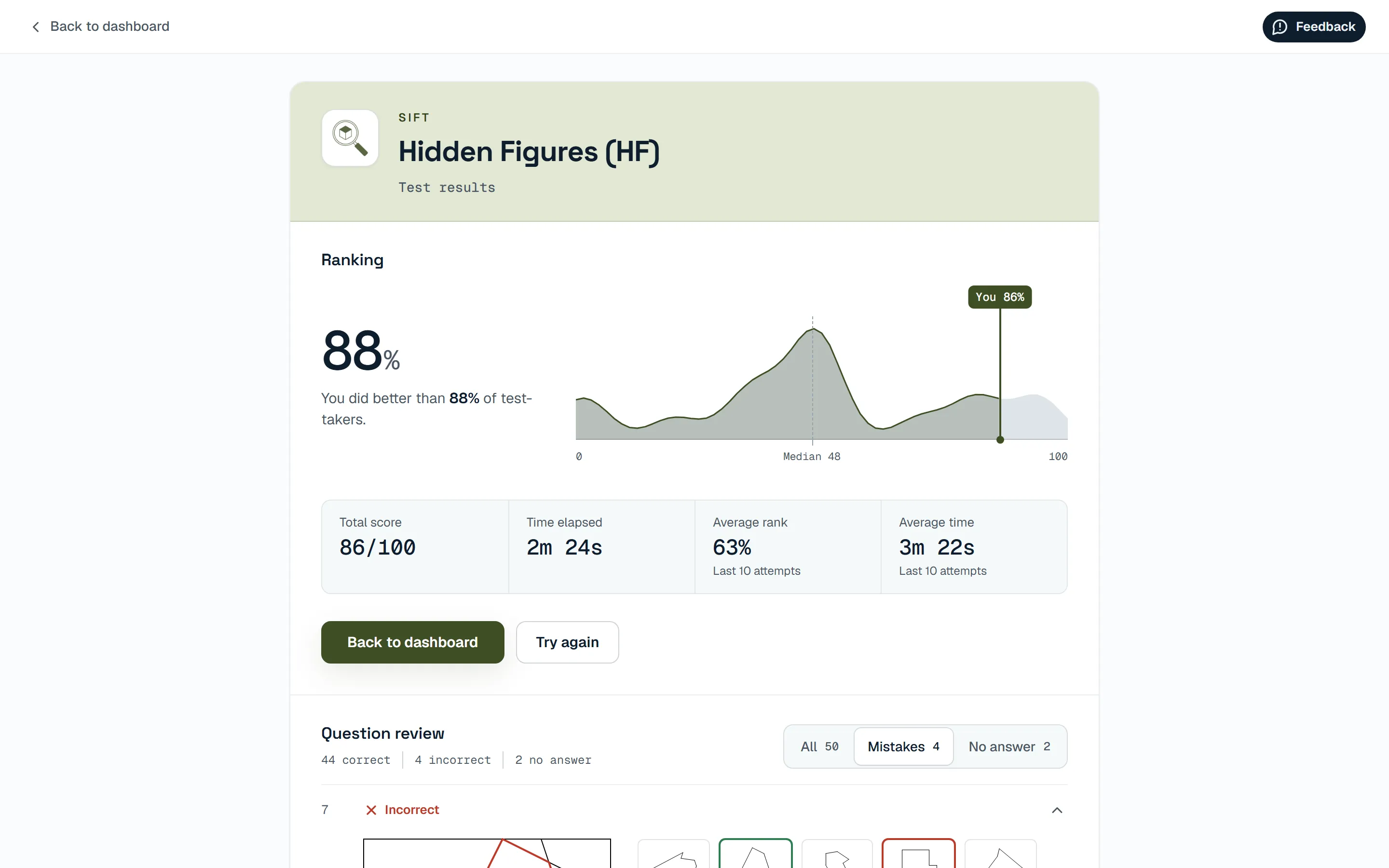
Task: Click the 4 incorrect count text
Action: [x=452, y=760]
